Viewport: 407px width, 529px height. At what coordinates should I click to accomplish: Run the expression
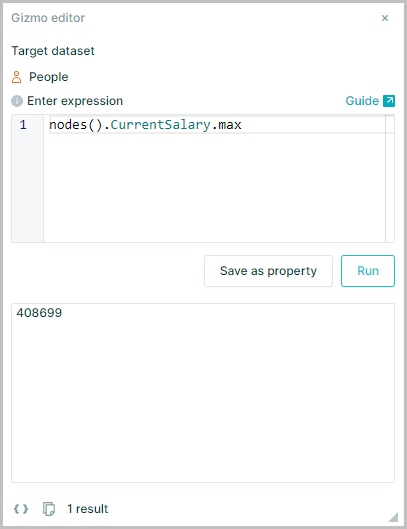[x=368, y=271]
